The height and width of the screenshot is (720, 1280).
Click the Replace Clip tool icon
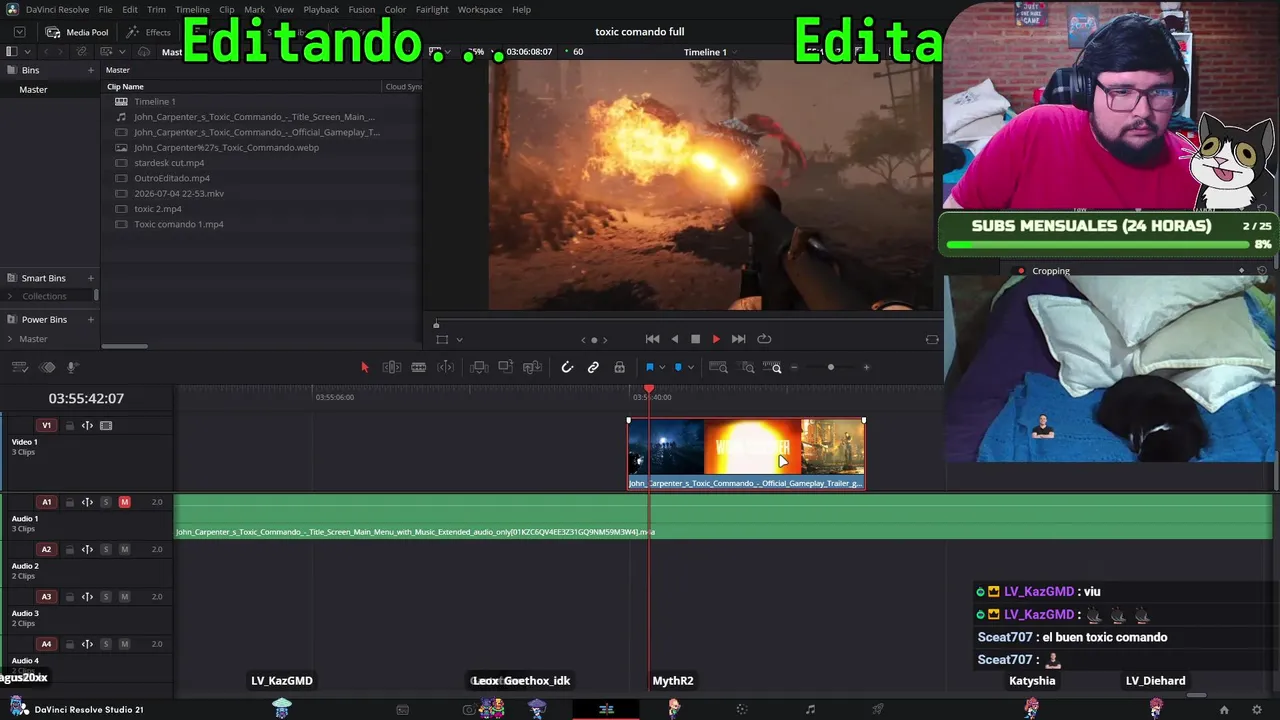(533, 367)
